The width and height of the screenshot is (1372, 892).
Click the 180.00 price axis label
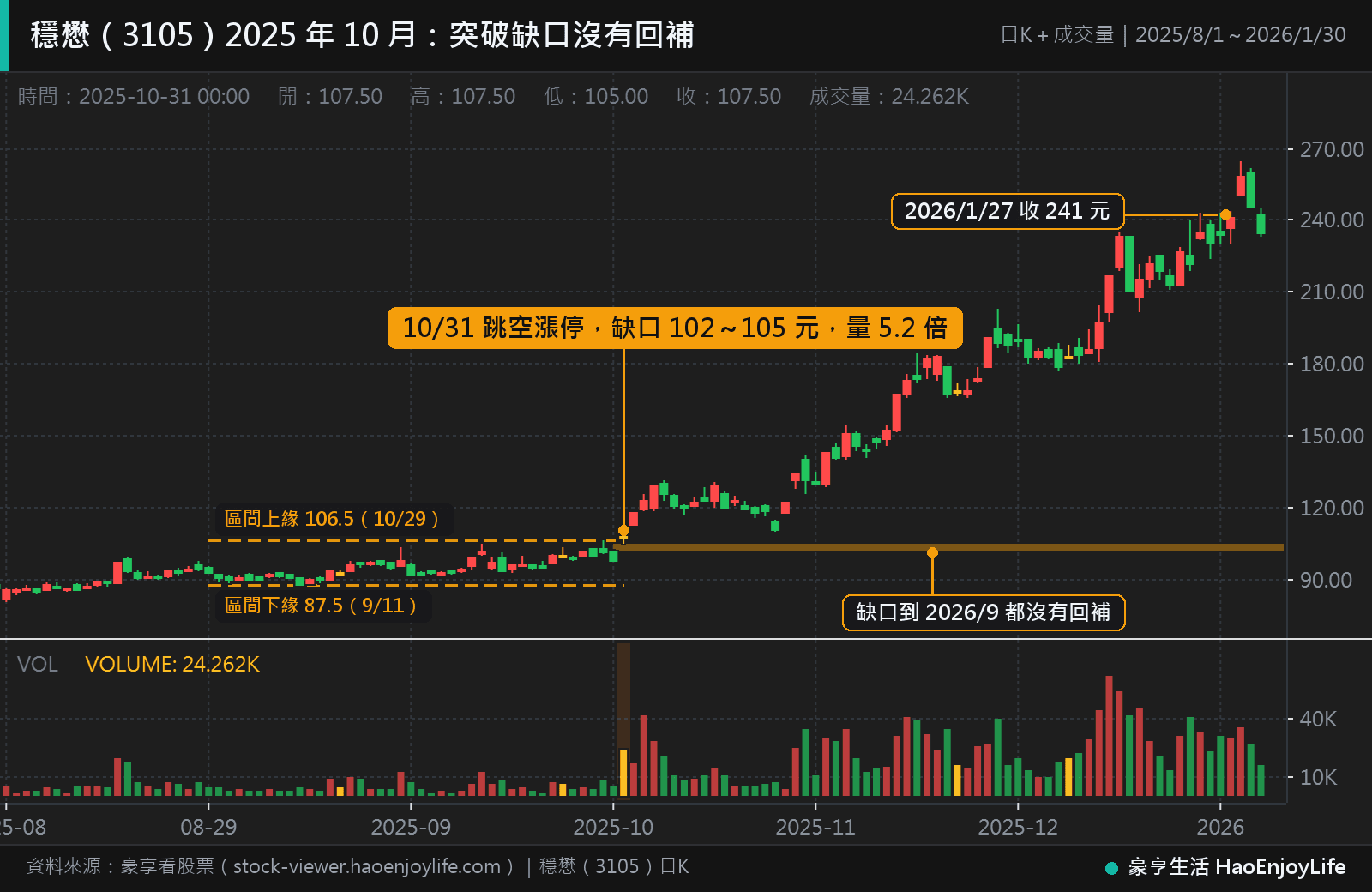[x=1332, y=364]
